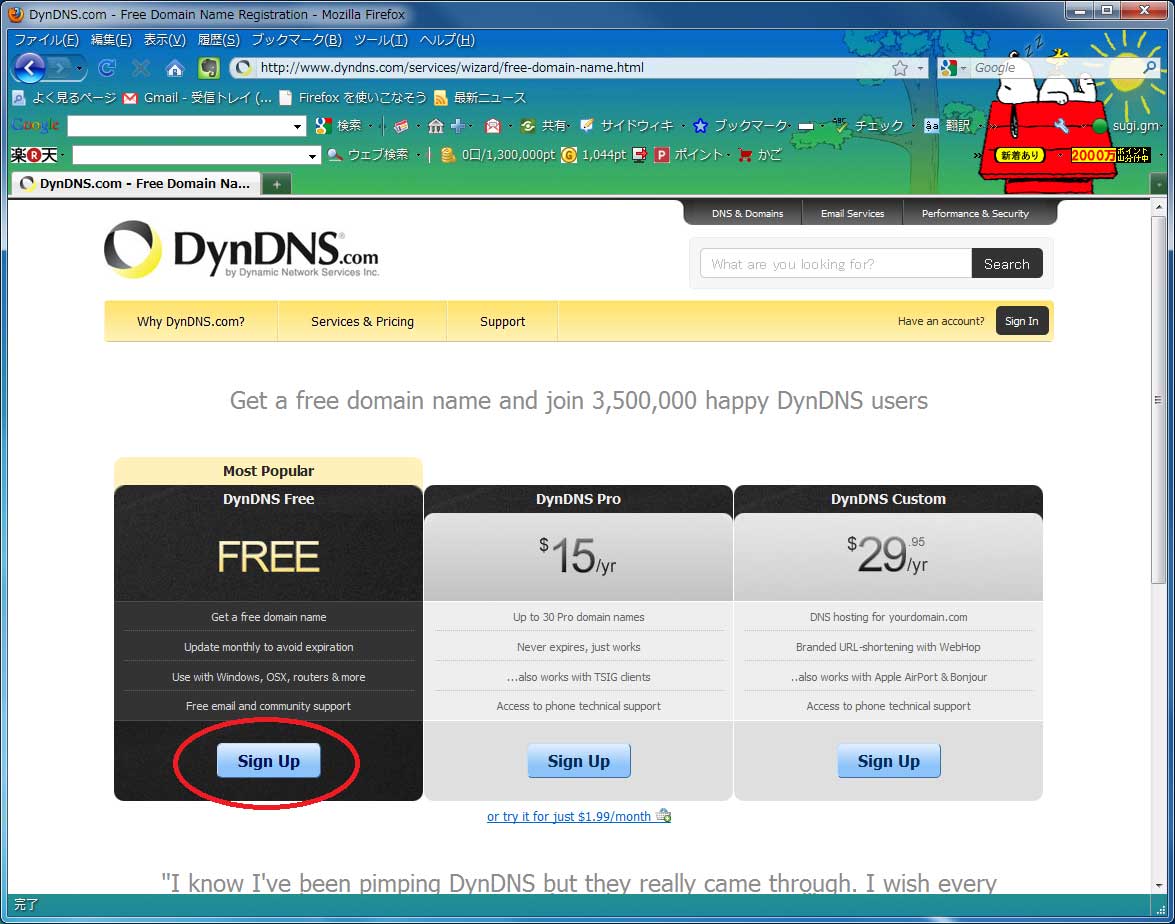Click the Evernote elephant icon

point(208,68)
